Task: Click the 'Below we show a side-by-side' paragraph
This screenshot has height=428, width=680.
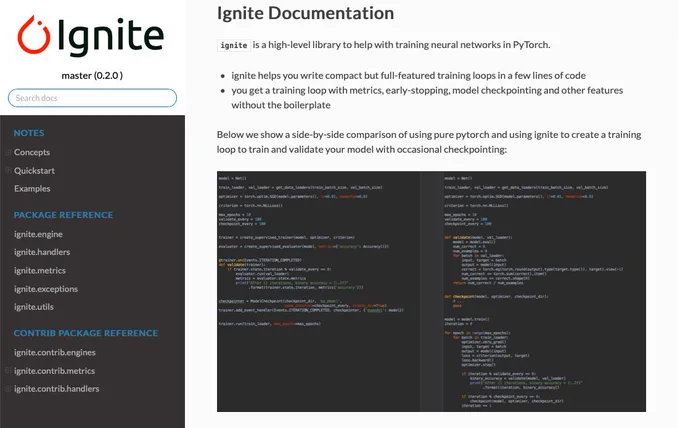Action: click(429, 142)
